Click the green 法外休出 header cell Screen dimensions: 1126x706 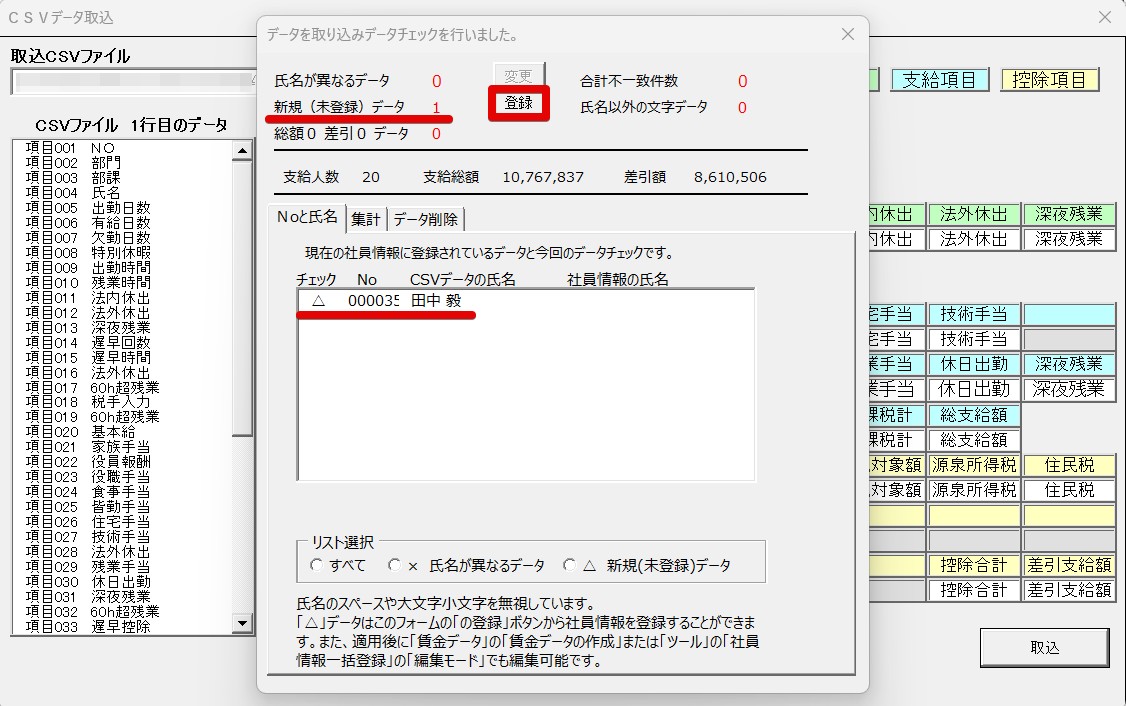[x=974, y=214]
